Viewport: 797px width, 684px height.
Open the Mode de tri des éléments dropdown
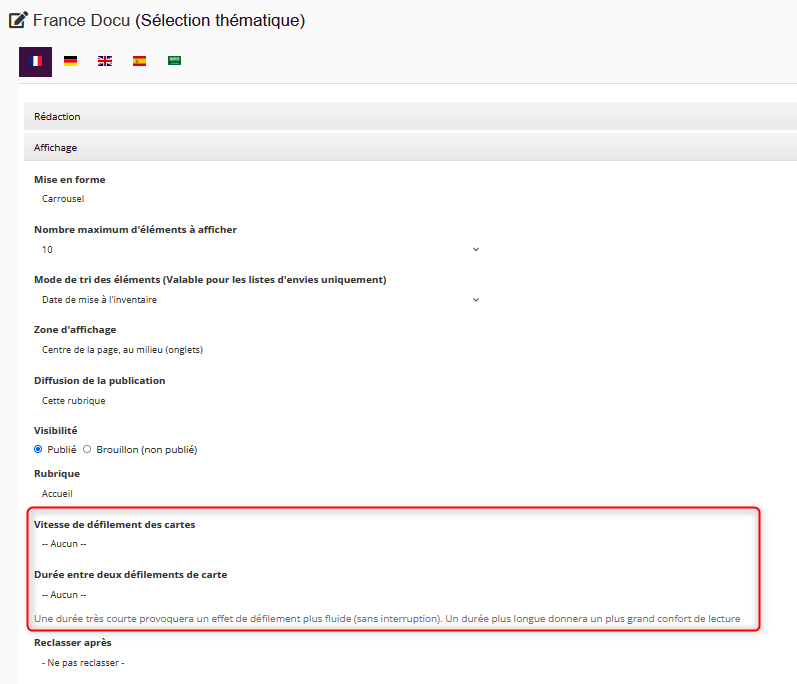(x=260, y=299)
